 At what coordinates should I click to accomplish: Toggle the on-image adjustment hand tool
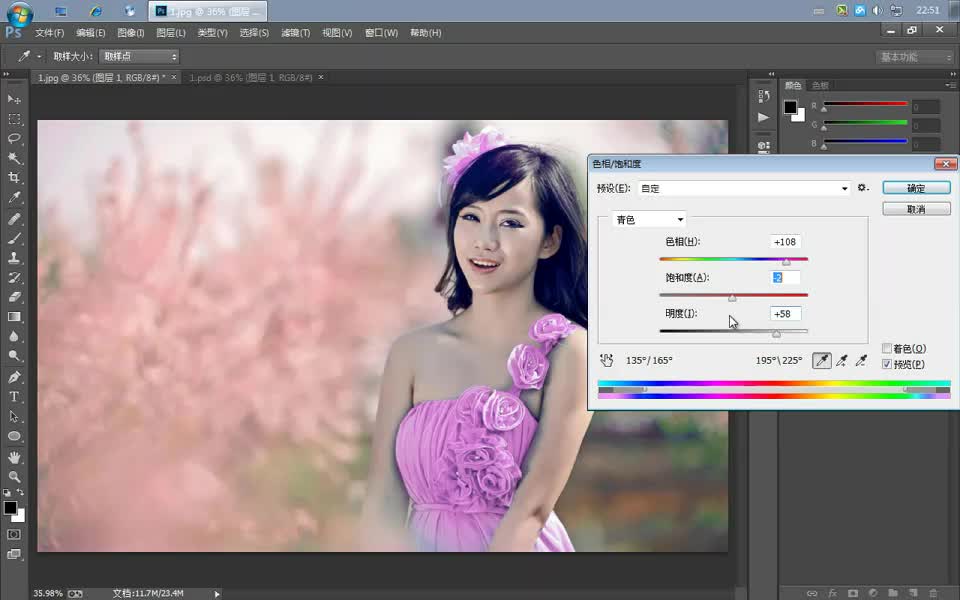tap(606, 360)
